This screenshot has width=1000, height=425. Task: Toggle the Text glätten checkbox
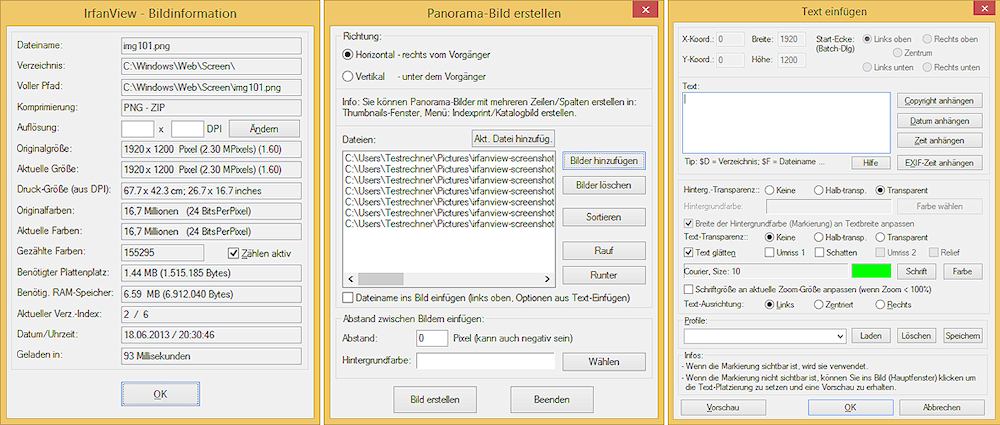click(x=688, y=252)
